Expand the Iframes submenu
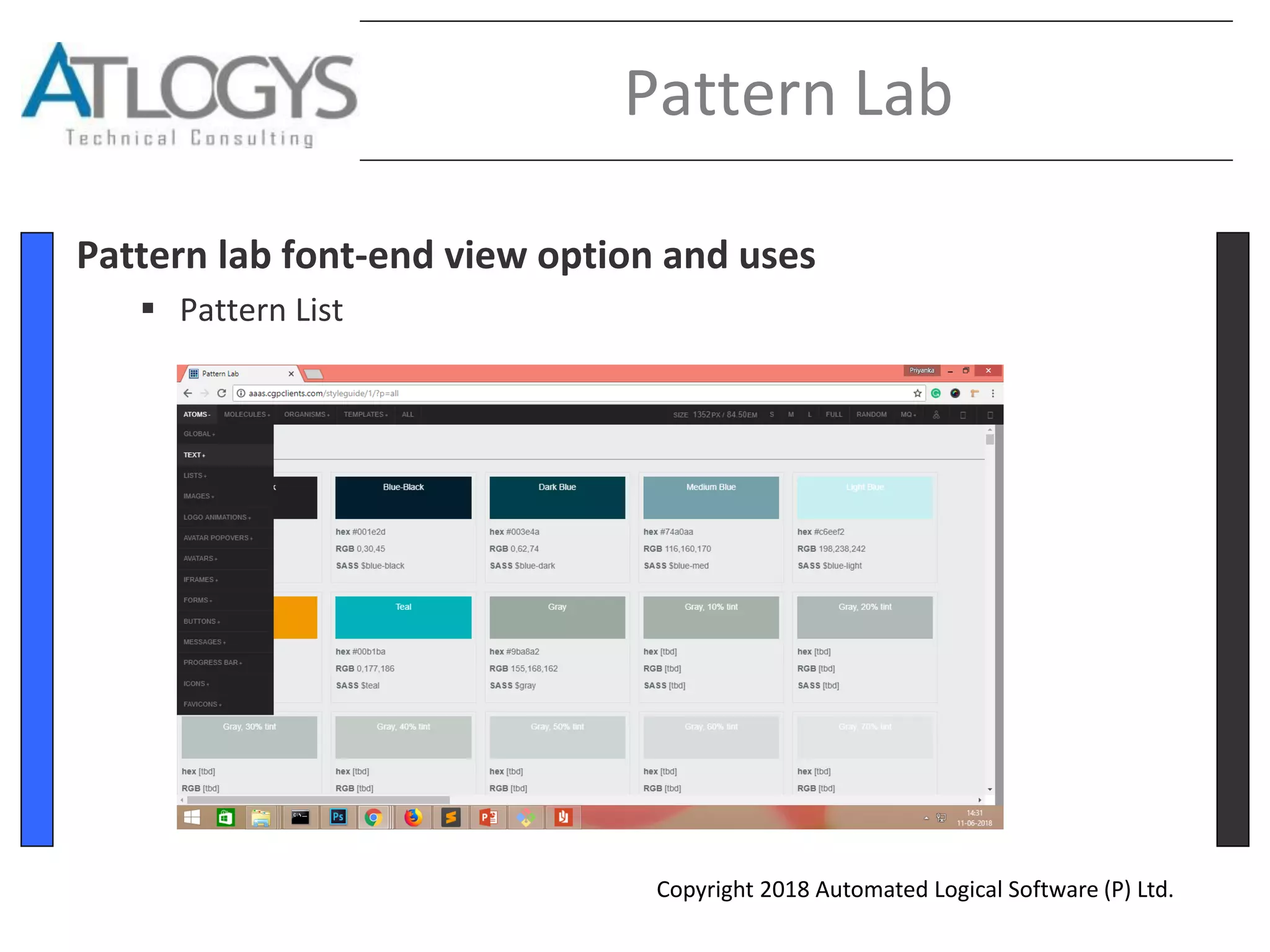The image size is (1270, 952). 225,580
